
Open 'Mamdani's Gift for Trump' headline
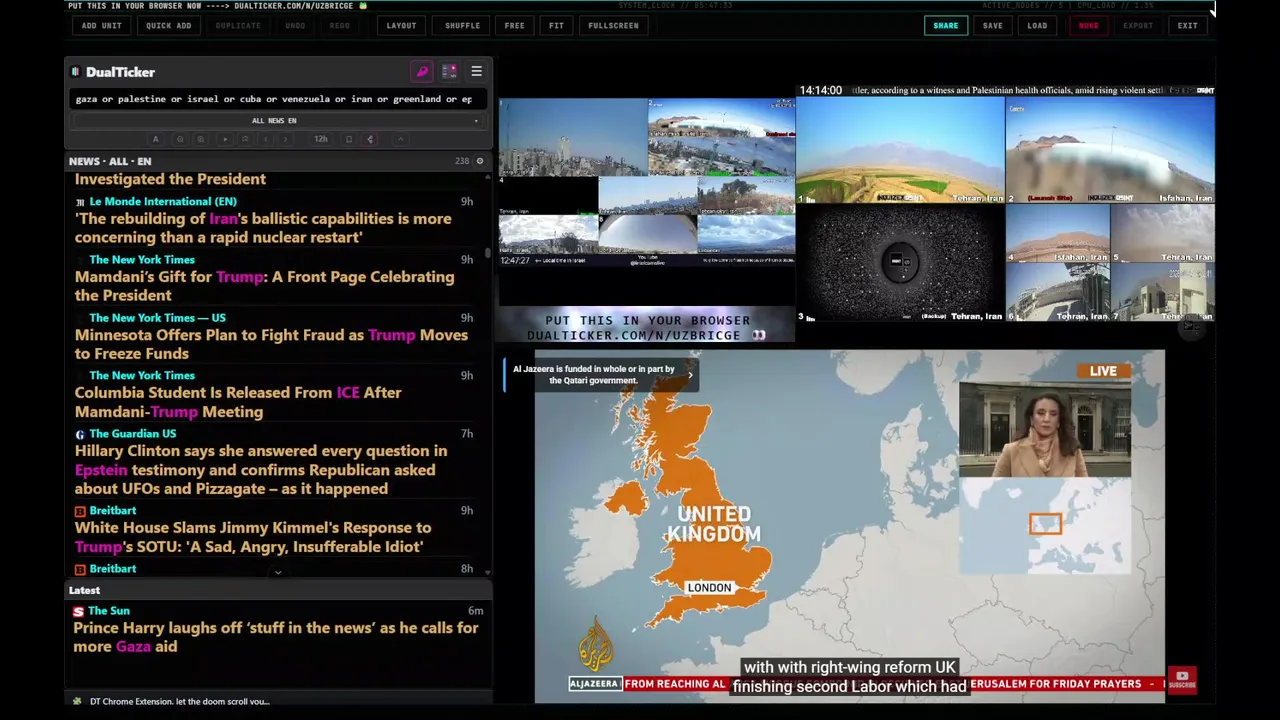click(264, 286)
